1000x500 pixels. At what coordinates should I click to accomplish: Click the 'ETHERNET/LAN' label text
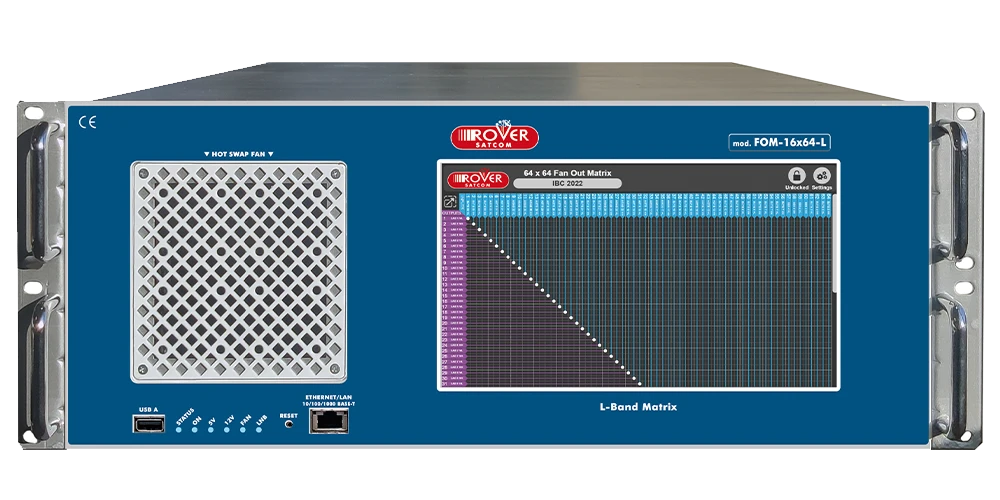coord(328,397)
